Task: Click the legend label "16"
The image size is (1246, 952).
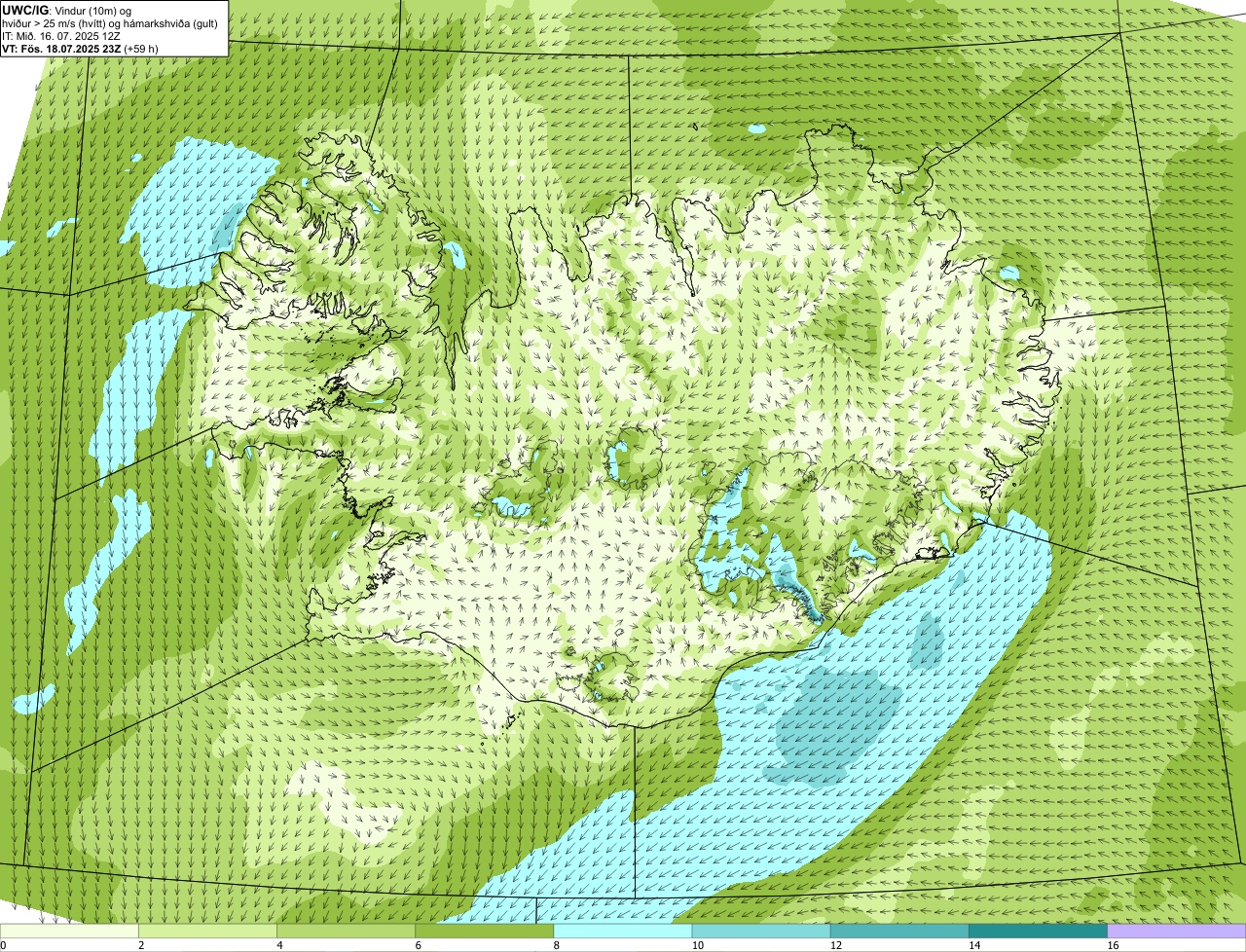Action: tap(1112, 945)
